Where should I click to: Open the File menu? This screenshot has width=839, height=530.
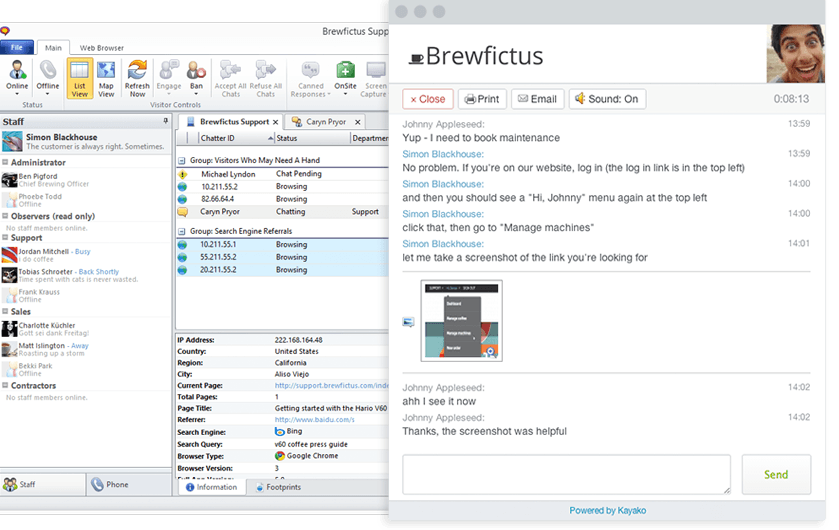tap(17, 48)
